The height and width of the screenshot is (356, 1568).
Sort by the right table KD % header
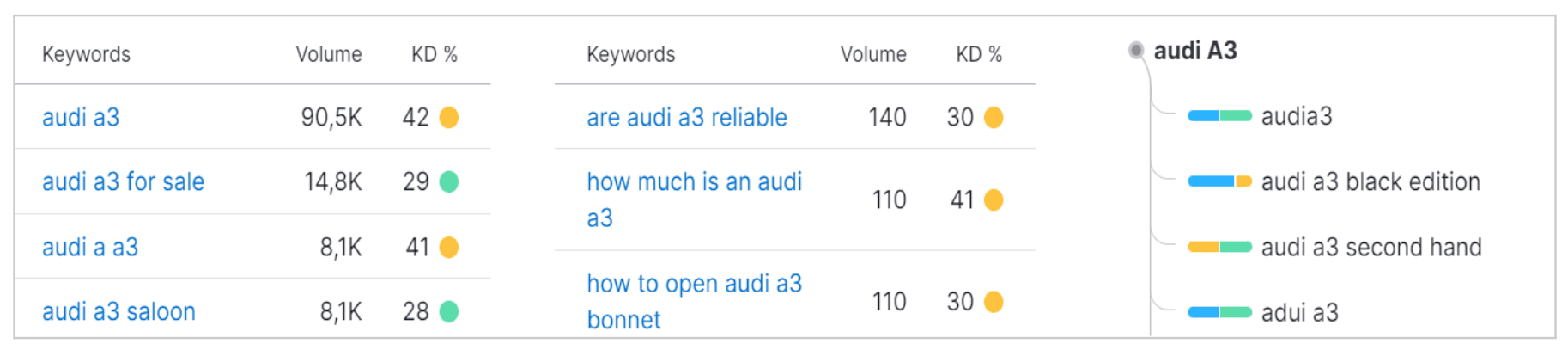[x=979, y=54]
